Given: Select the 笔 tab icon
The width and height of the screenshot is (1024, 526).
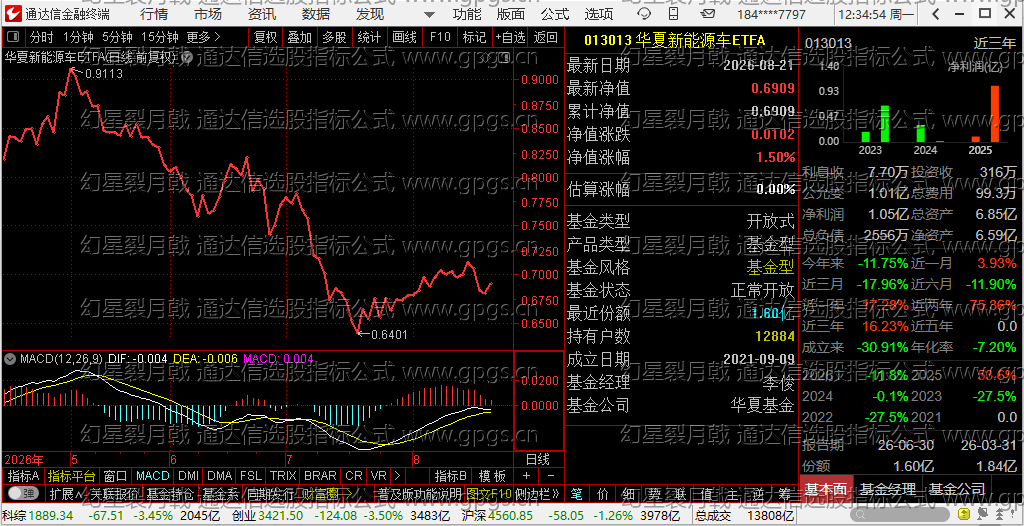Looking at the screenshot, I should pyautogui.click(x=577, y=493).
